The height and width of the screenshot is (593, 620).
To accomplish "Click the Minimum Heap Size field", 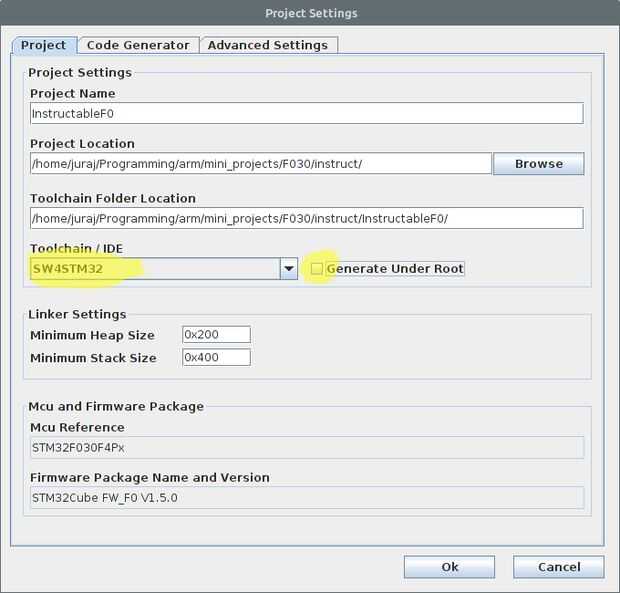I will (x=216, y=335).
